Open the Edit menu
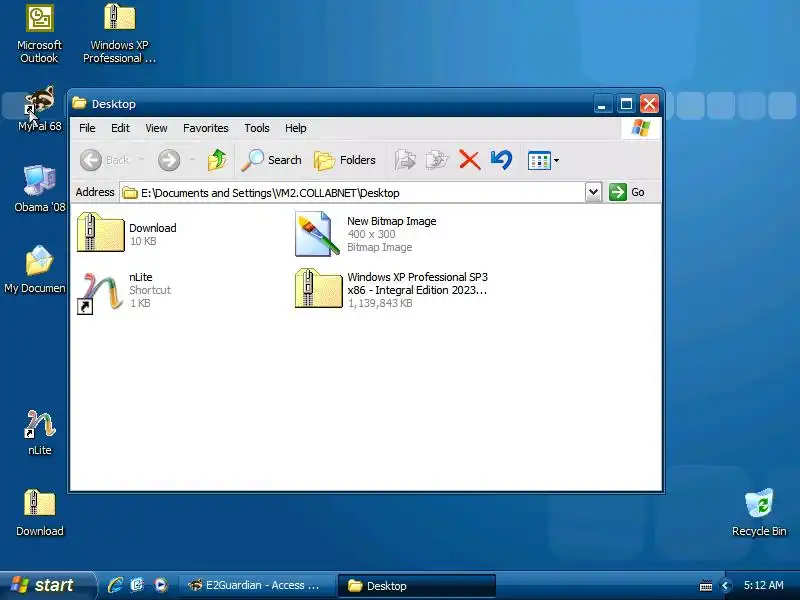Screen dimensions: 800x600 point(120,128)
